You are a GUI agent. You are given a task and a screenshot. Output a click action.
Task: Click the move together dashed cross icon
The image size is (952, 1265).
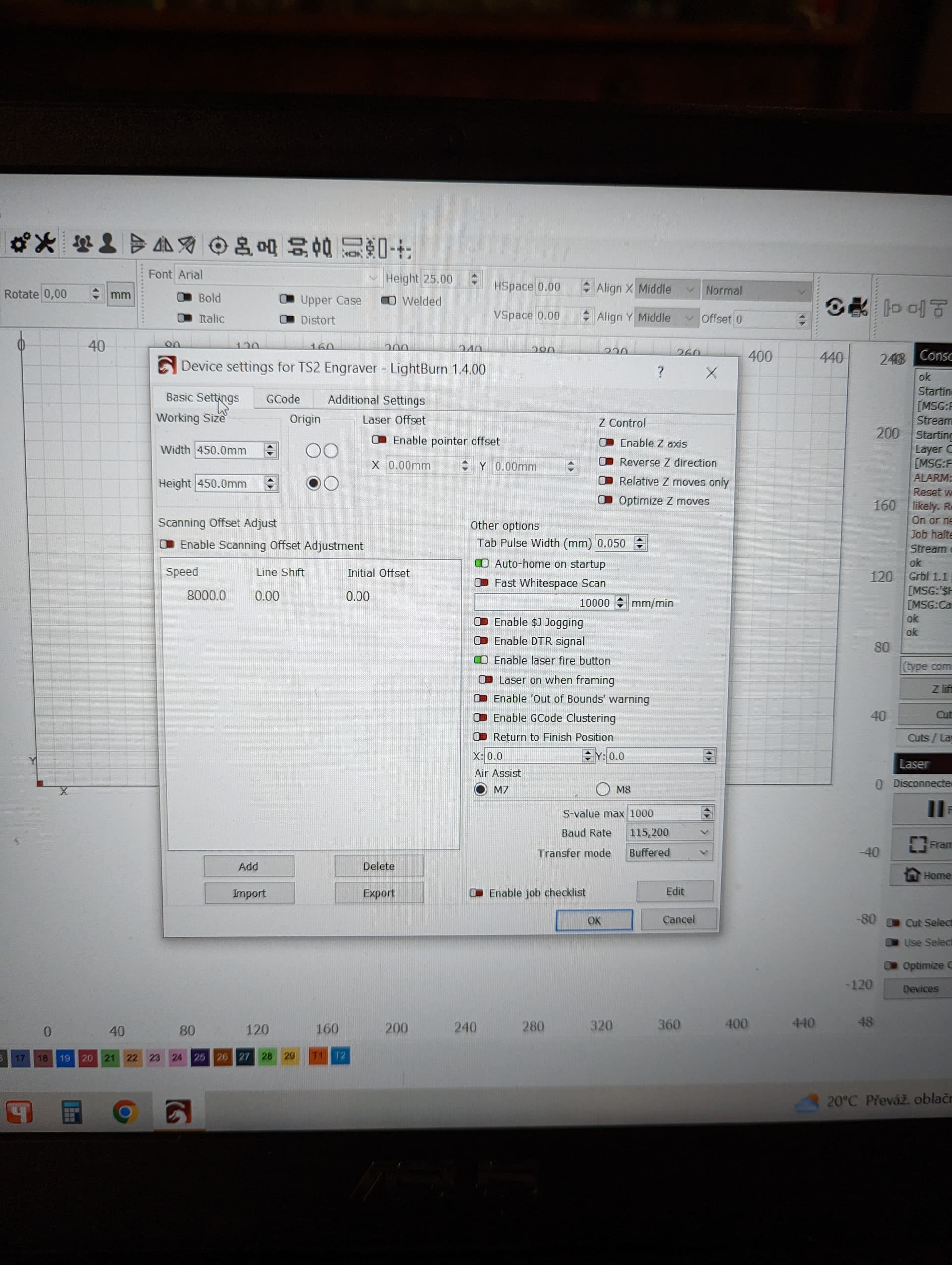click(401, 250)
